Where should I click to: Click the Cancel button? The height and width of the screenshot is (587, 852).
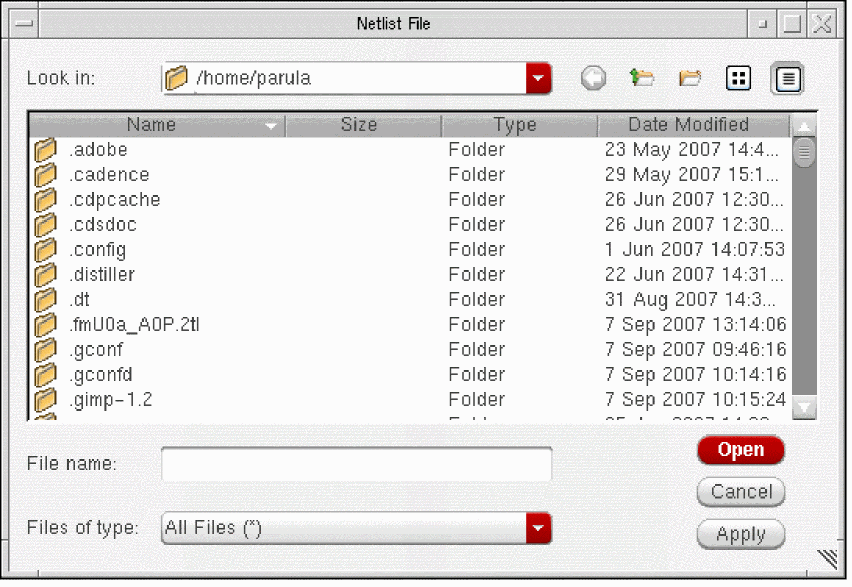pyautogui.click(x=741, y=492)
